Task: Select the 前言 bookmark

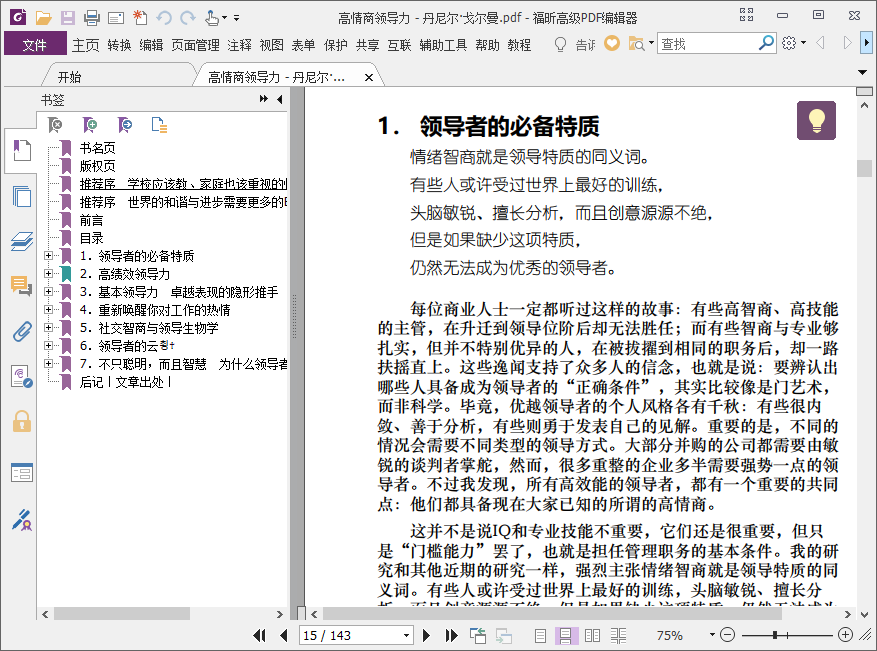Action: 91,220
